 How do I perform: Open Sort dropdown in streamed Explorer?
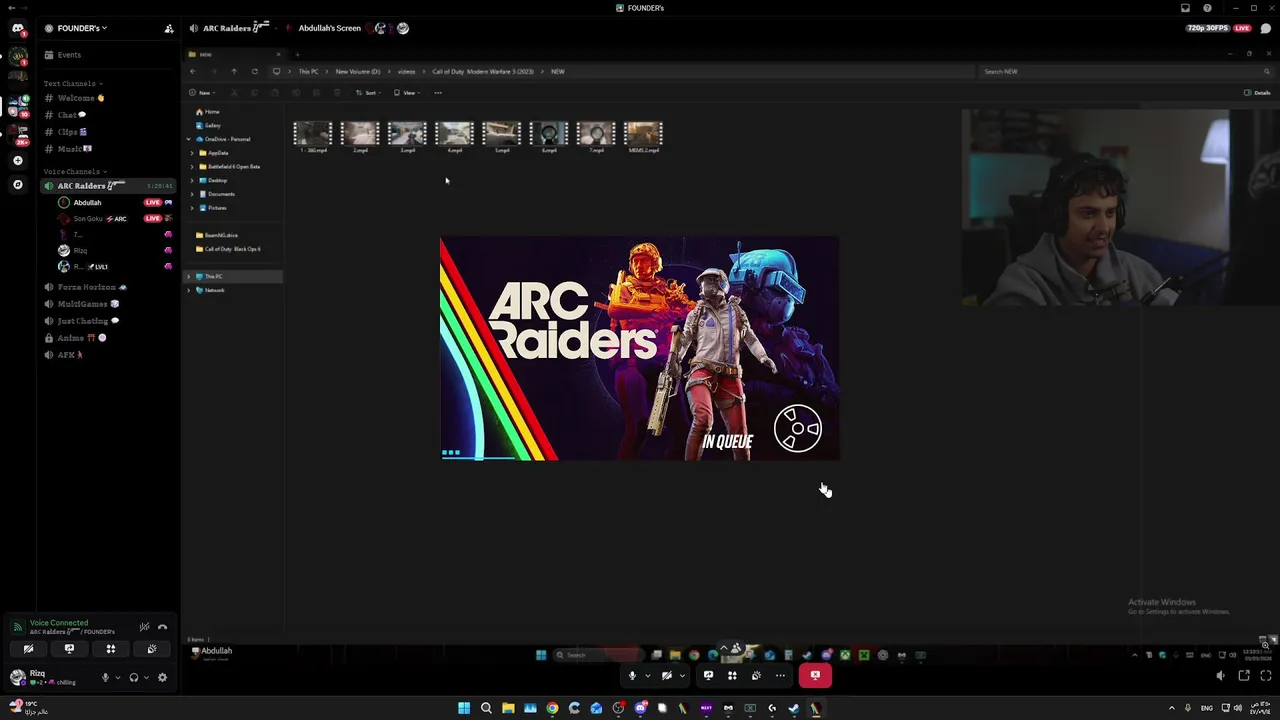(368, 93)
